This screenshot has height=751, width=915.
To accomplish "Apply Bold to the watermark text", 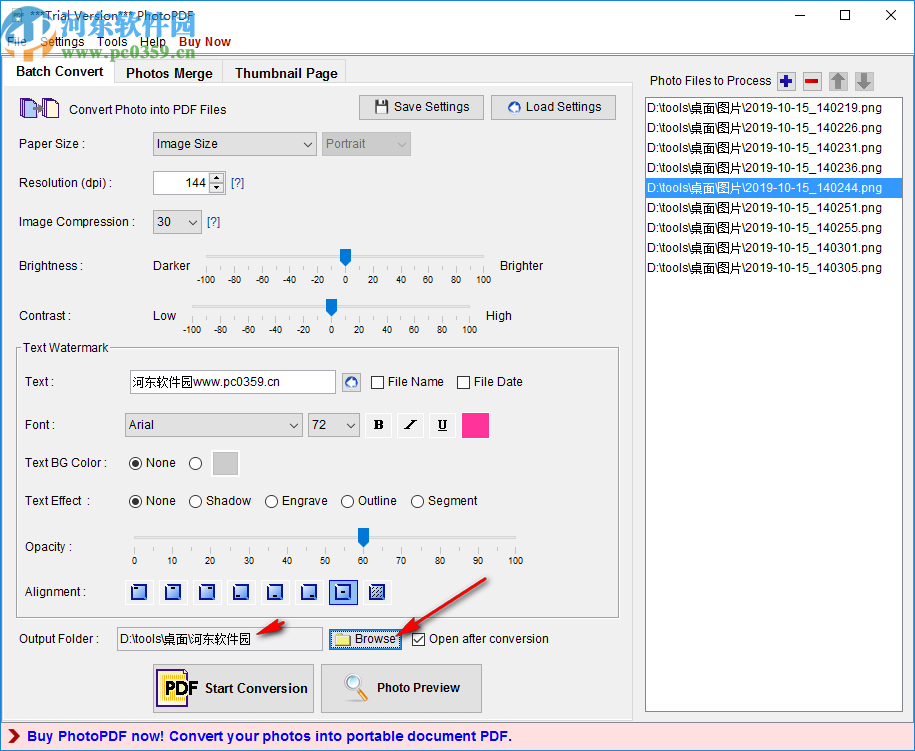I will click(x=378, y=425).
